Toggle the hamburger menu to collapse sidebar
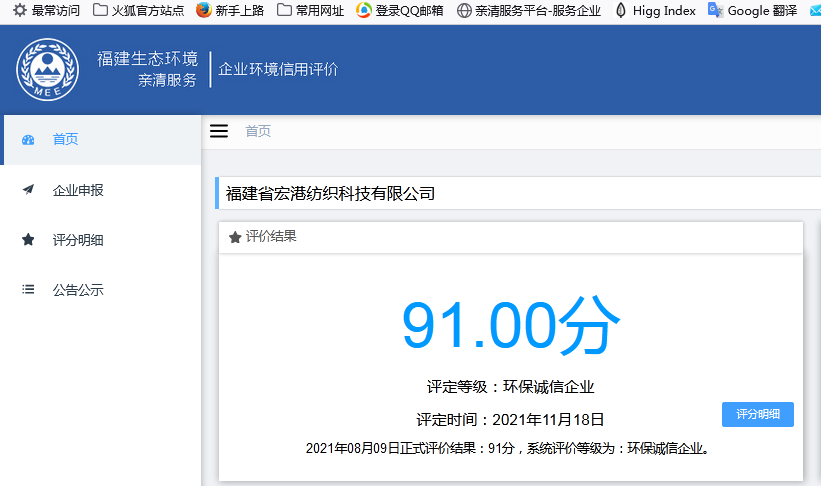 (x=219, y=131)
